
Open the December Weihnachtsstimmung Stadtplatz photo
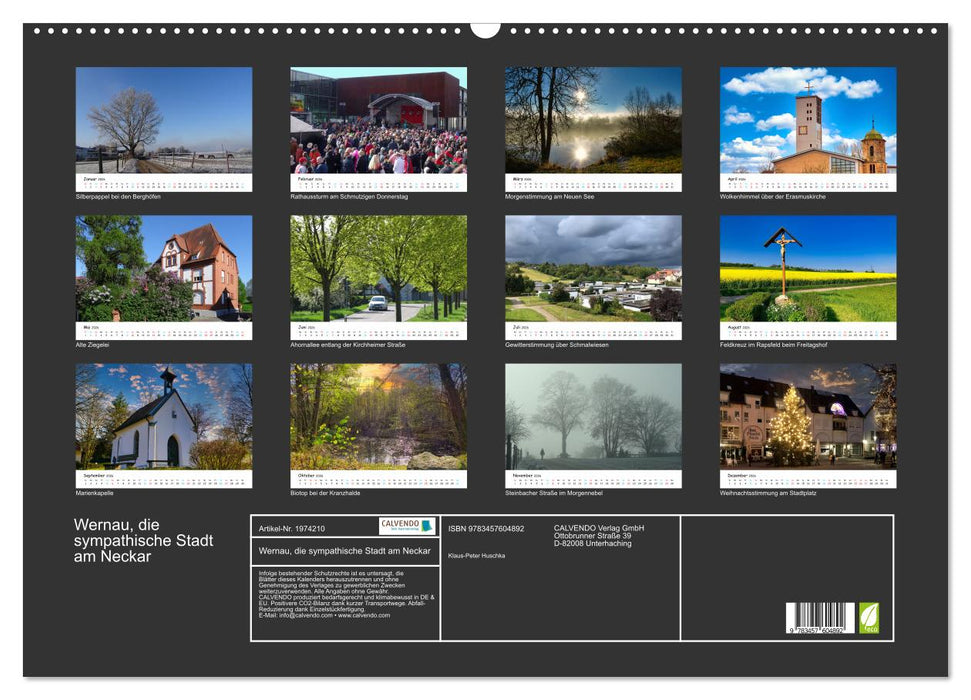pos(806,420)
